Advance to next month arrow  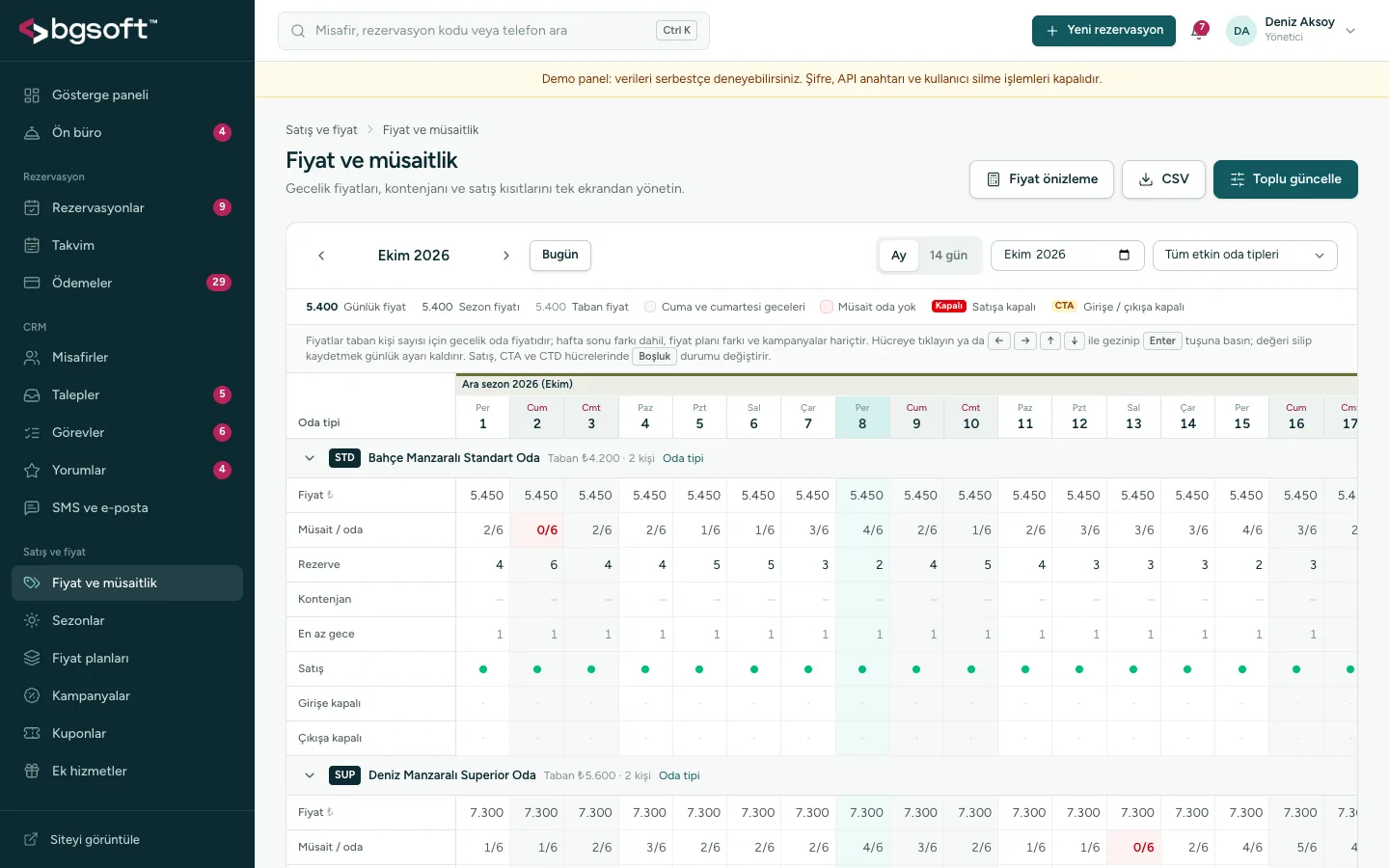(x=505, y=256)
